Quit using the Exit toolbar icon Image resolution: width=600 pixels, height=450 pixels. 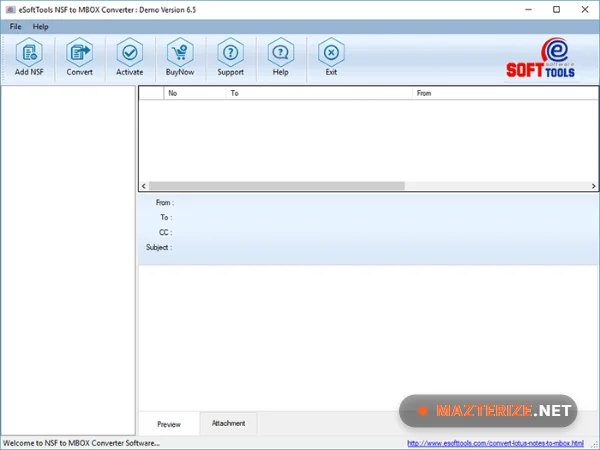click(x=331, y=57)
